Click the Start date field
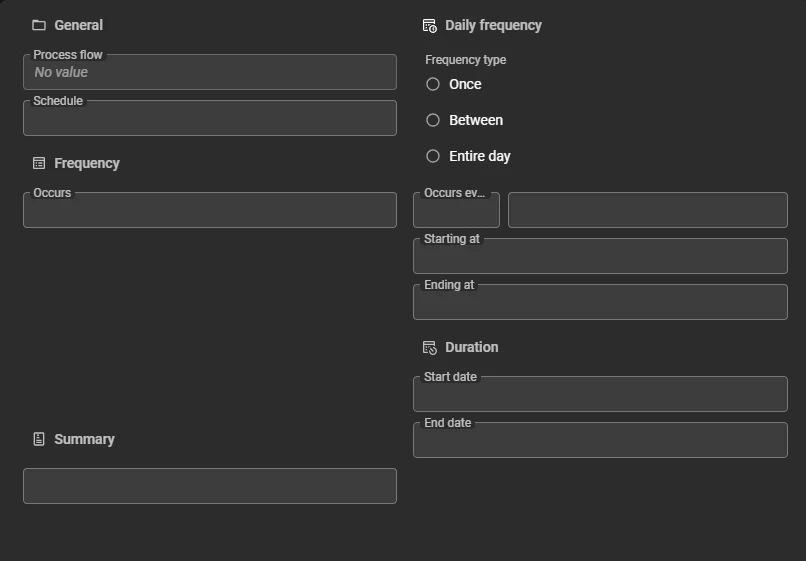The width and height of the screenshot is (806, 561). coord(600,395)
